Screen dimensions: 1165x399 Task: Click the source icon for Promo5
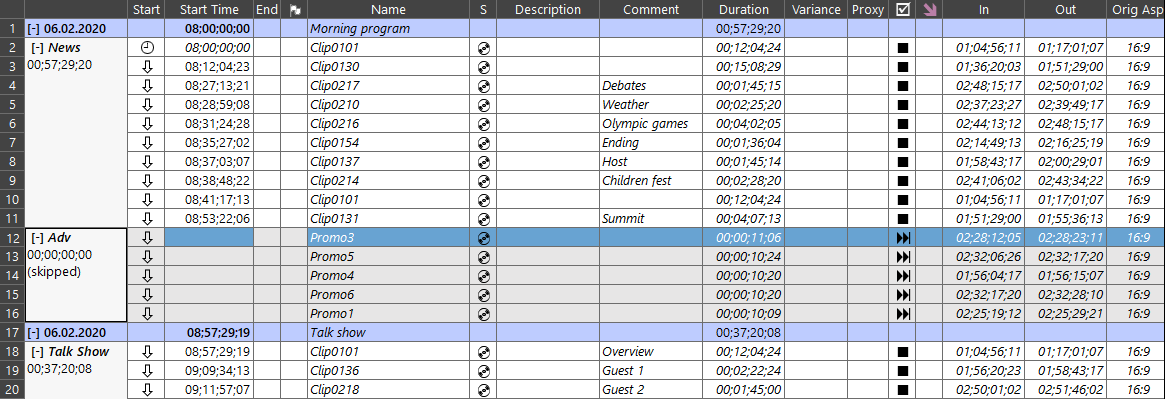point(484,256)
